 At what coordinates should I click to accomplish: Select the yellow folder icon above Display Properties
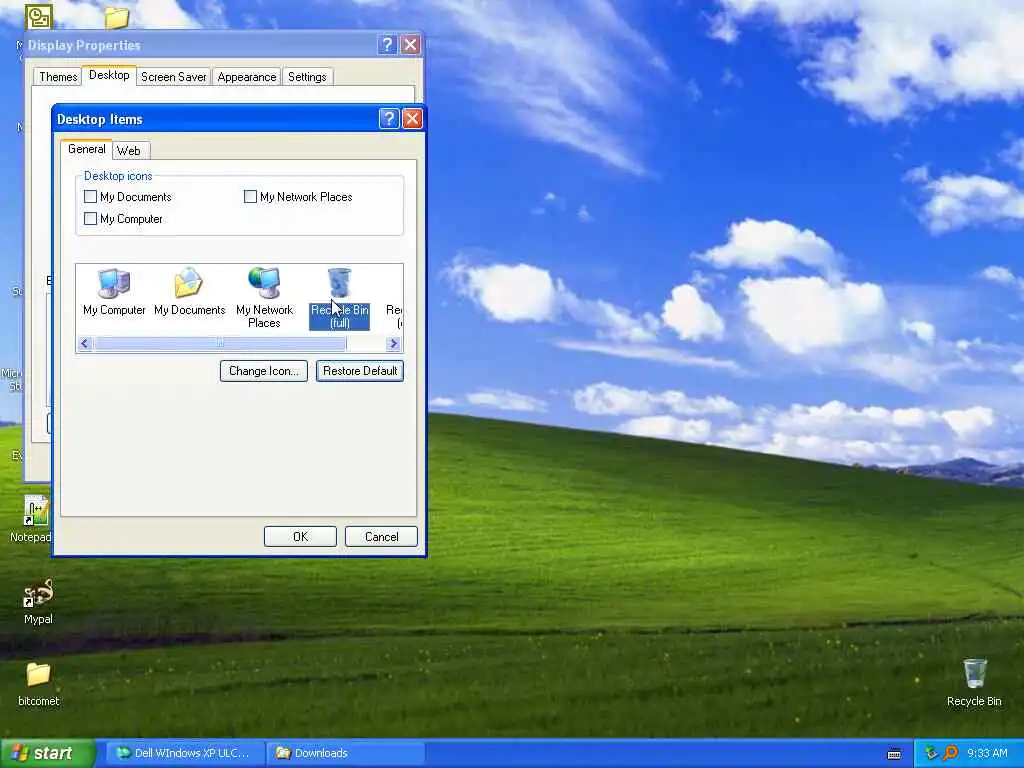116,18
